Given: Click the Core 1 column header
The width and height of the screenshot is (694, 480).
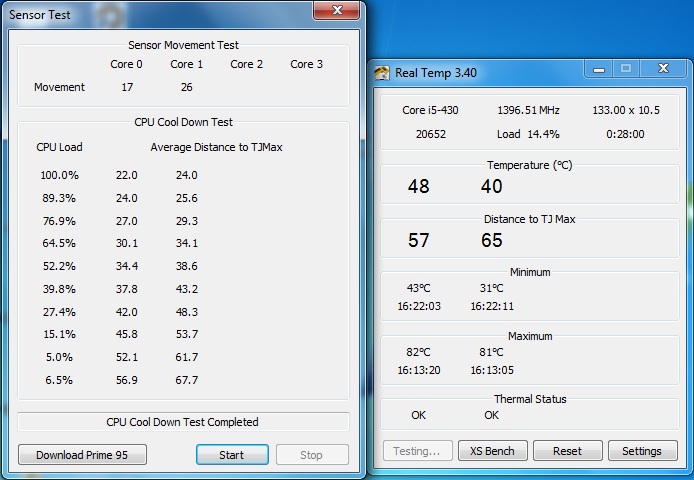Looking at the screenshot, I should click(x=186, y=64).
